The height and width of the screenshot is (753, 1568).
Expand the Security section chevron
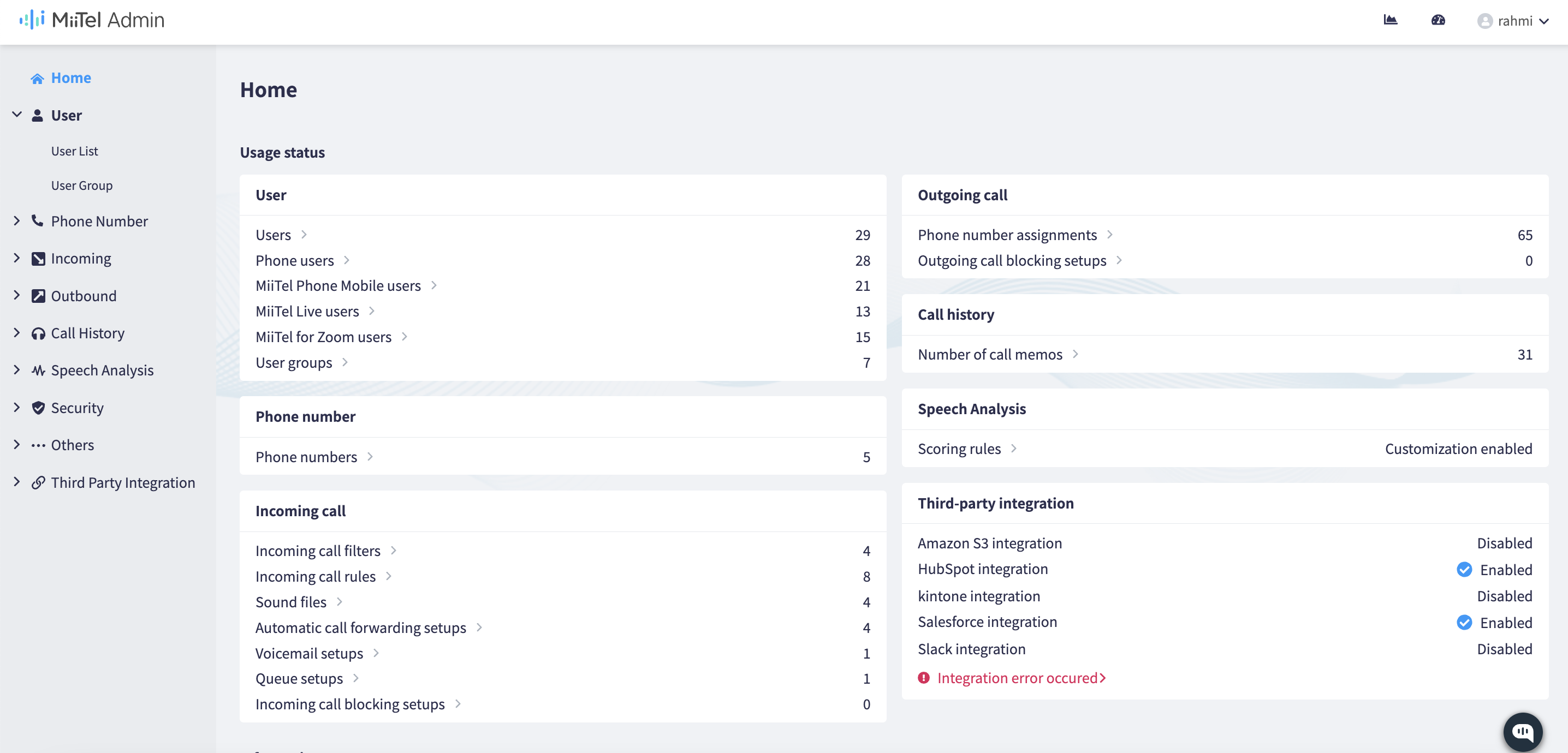point(17,408)
